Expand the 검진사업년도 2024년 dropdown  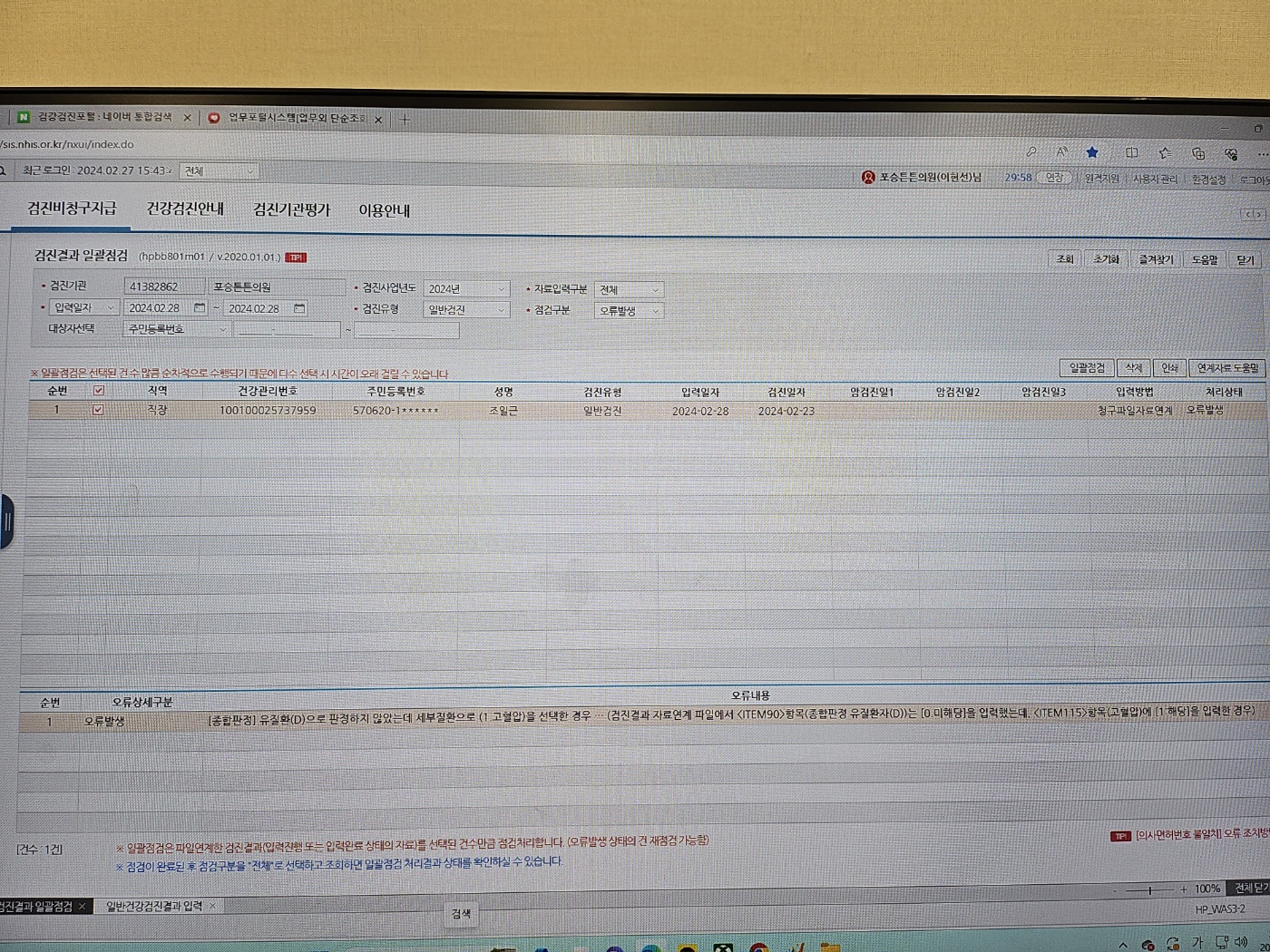point(465,288)
